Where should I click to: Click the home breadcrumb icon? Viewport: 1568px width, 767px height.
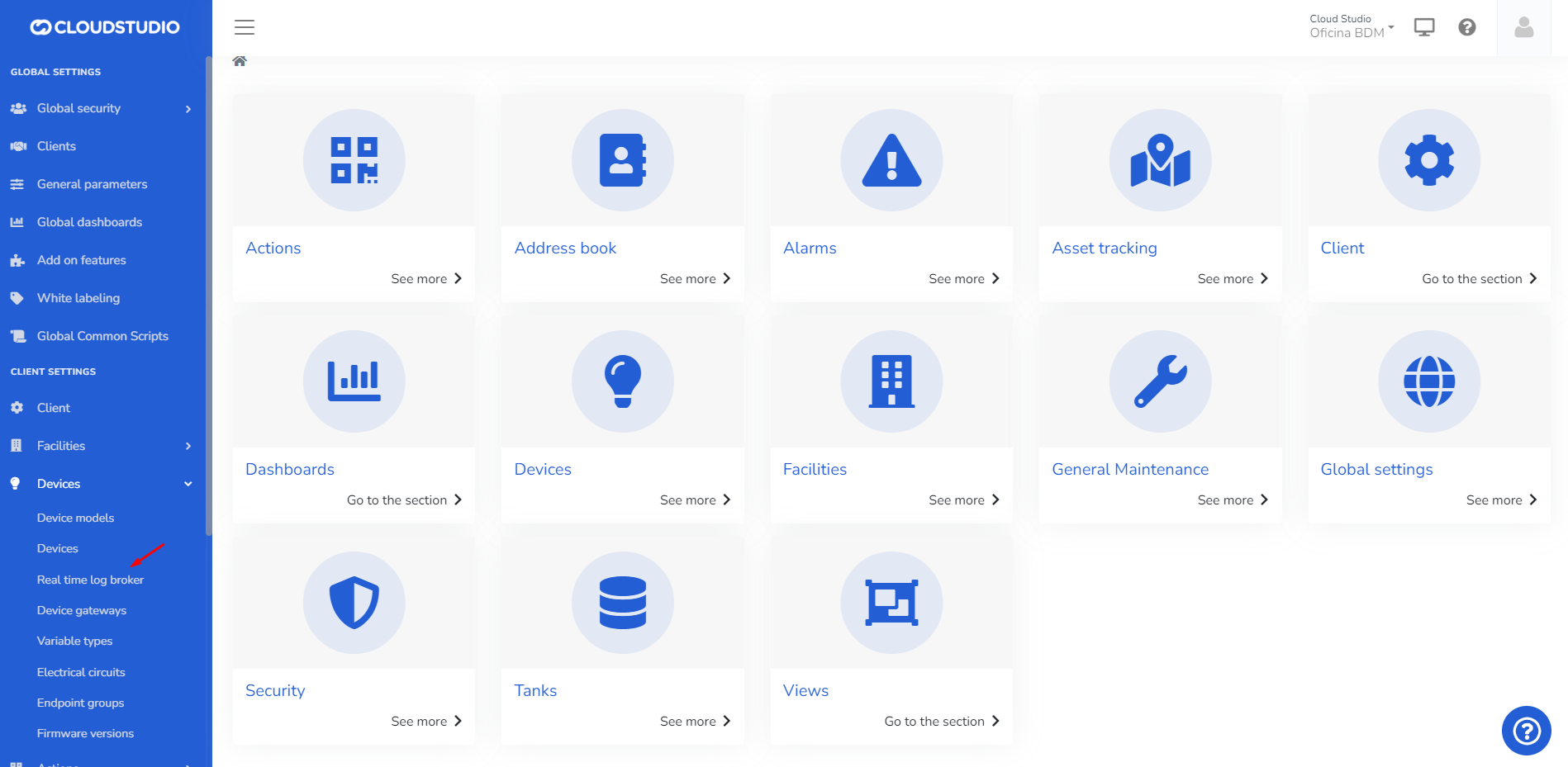(x=240, y=61)
